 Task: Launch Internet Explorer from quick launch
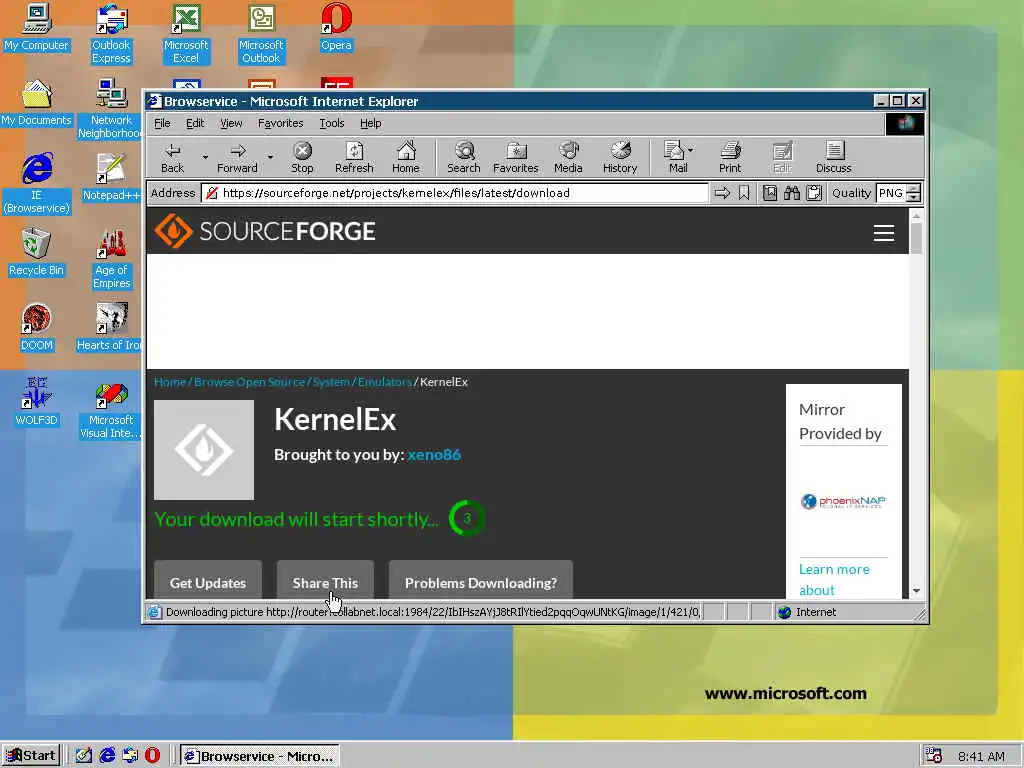(107, 755)
